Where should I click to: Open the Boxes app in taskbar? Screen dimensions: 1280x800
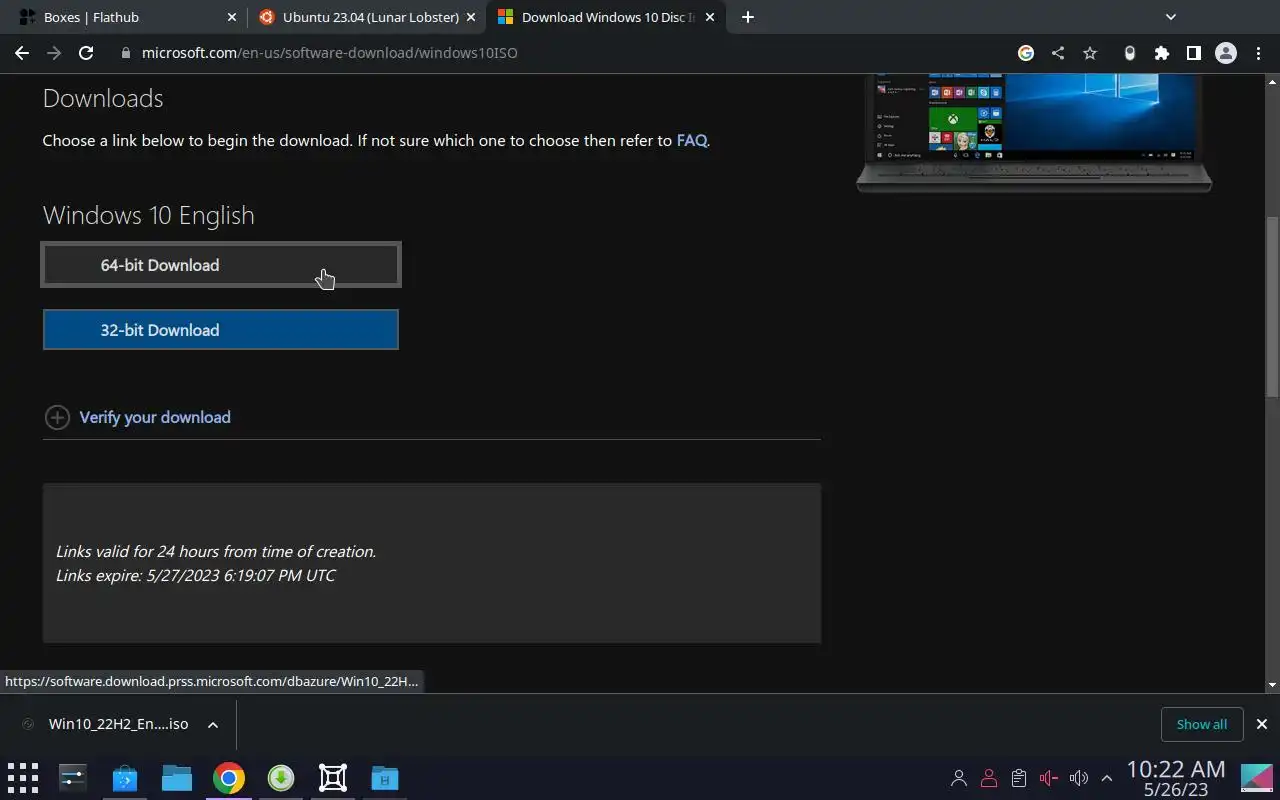pyautogui.click(x=333, y=778)
